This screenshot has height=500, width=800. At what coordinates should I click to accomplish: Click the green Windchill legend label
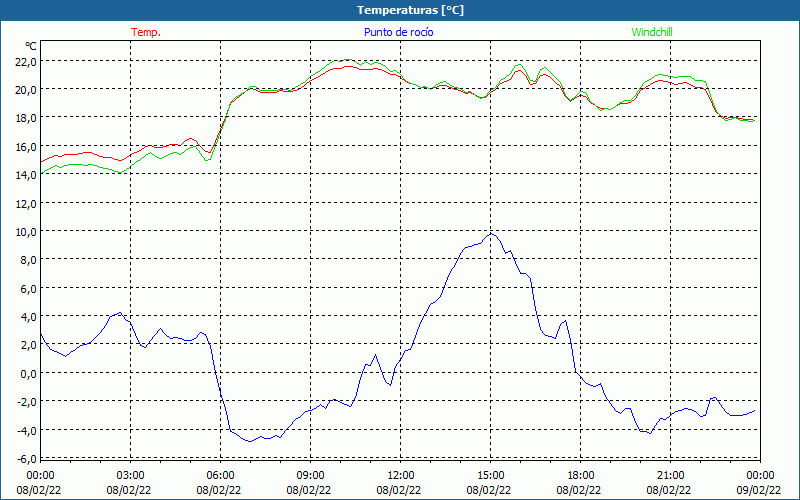[x=652, y=32]
